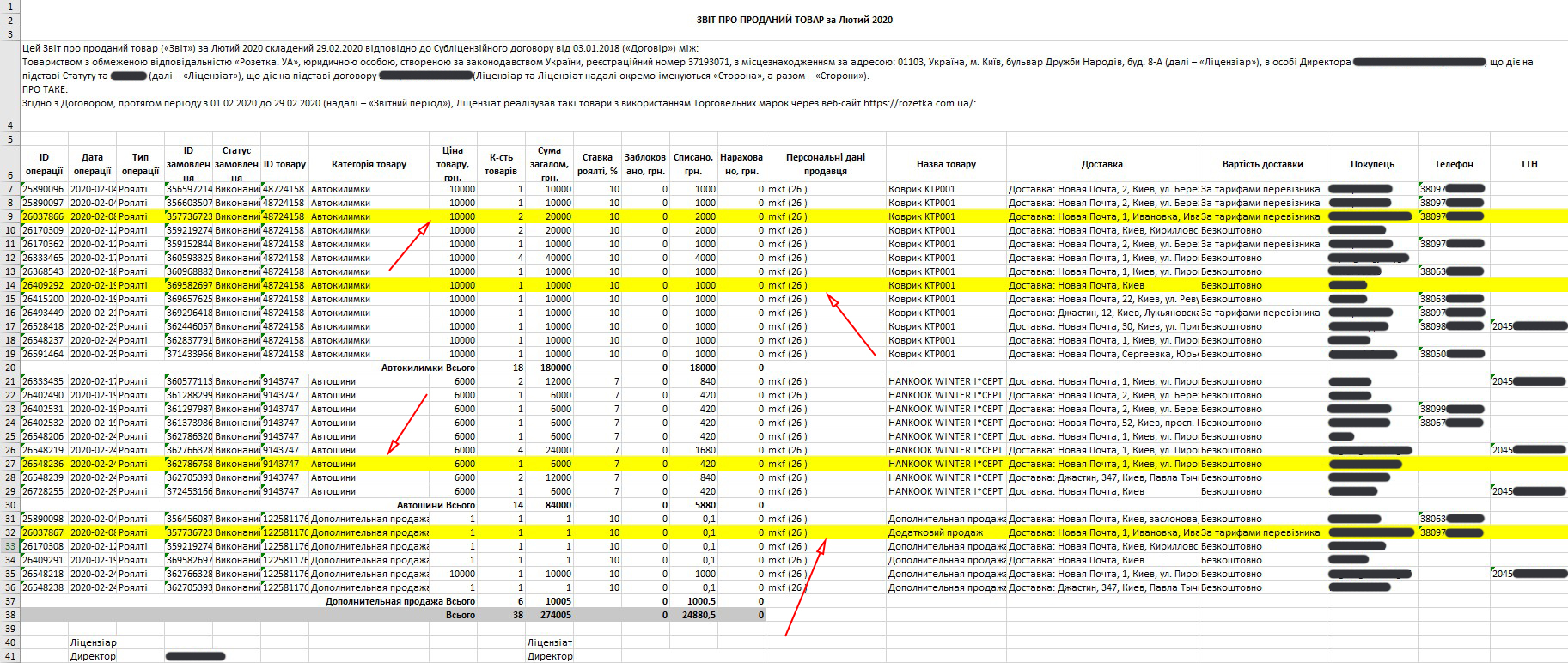
Task: Select the "Тип операції" header cell
Action: click(x=140, y=164)
